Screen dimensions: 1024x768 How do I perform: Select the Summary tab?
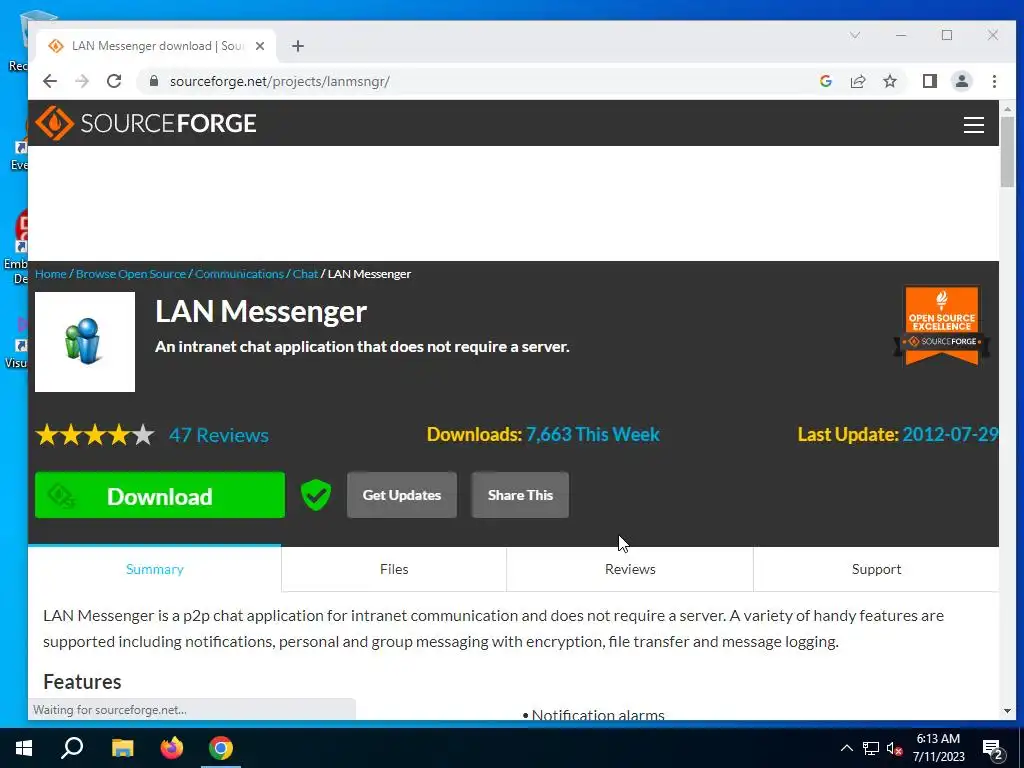coord(155,569)
